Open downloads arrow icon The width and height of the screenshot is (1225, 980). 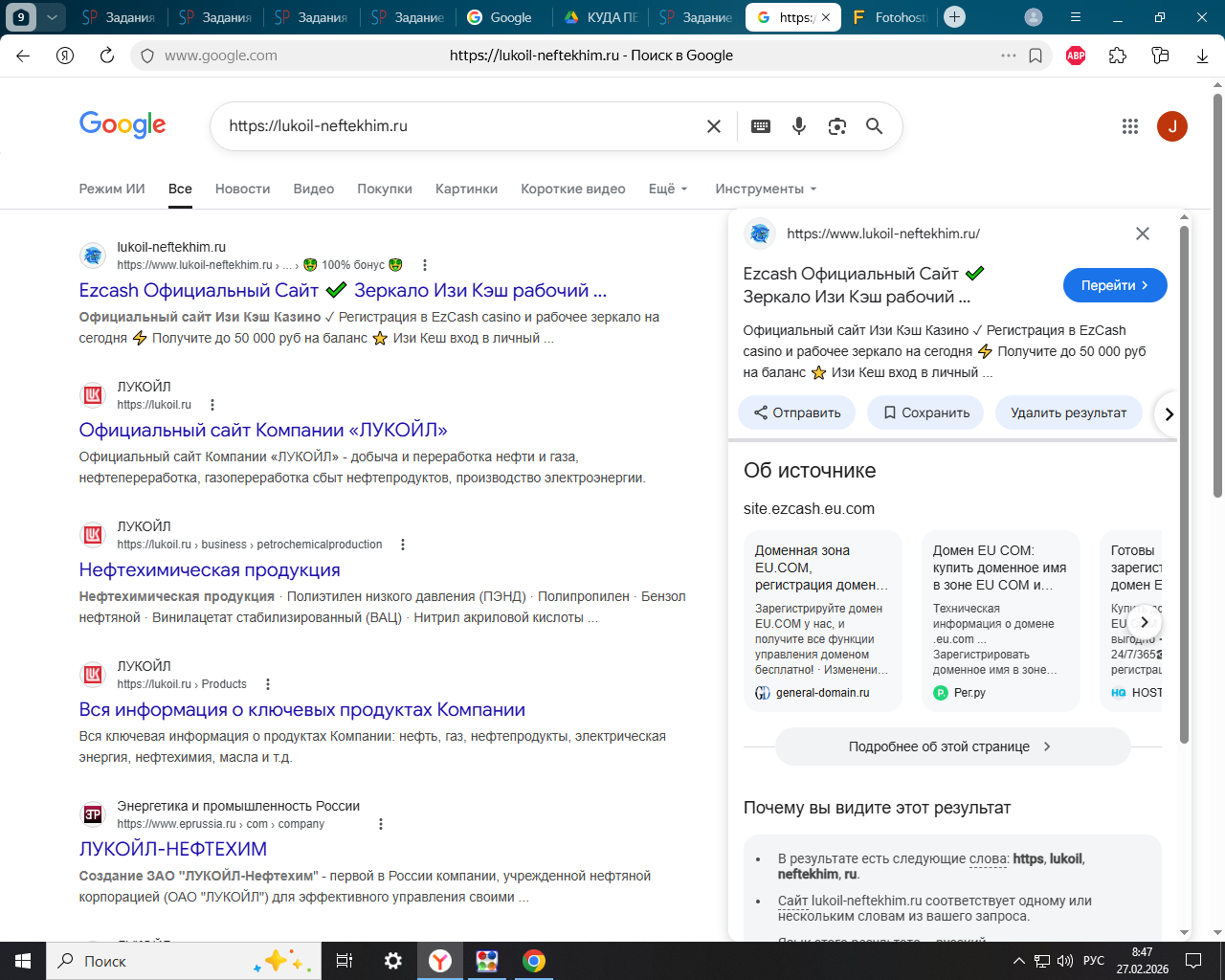[x=1202, y=56]
